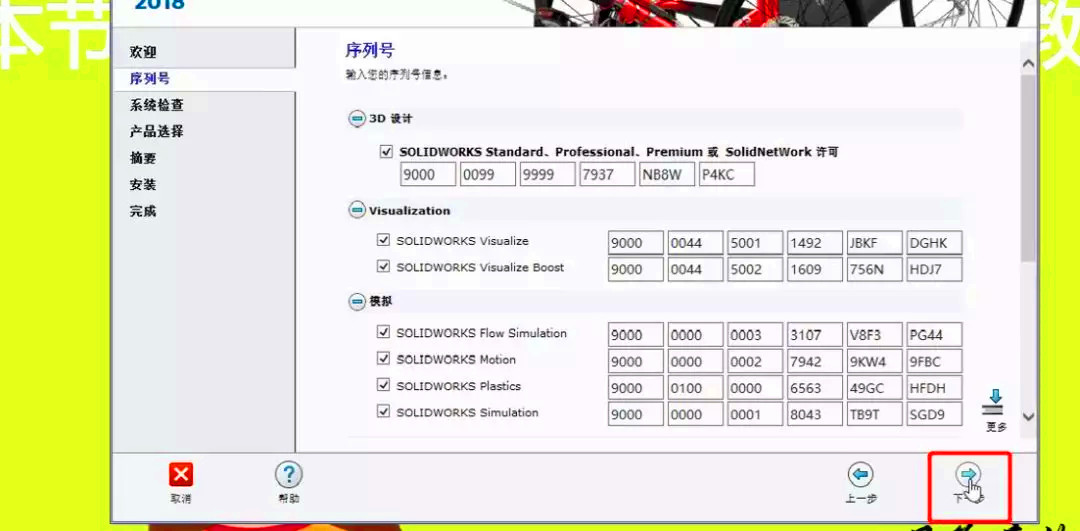Viewport: 1080px width, 531px height.
Task: Click the Visualize Boost field 756N
Action: point(875,269)
